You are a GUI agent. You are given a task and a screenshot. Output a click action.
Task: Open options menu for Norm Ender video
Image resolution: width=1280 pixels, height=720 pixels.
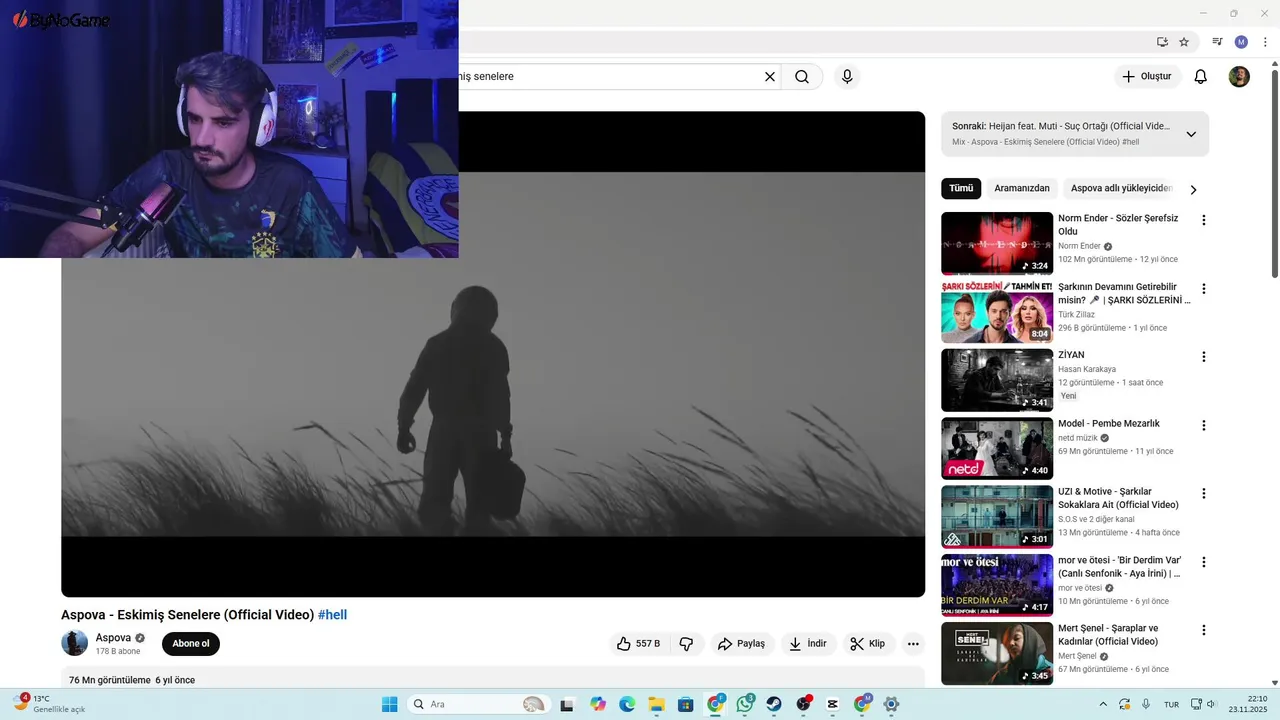1204,220
